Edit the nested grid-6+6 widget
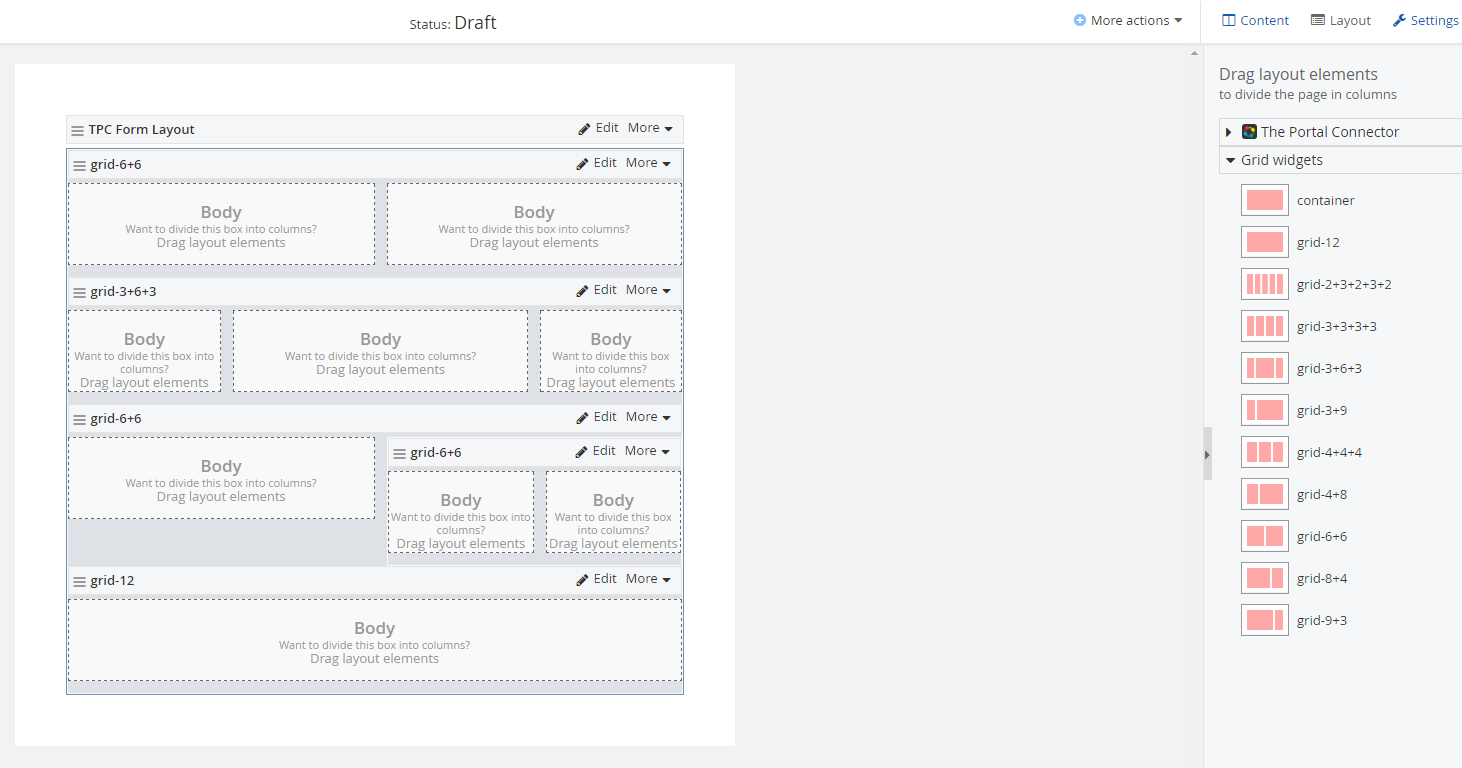Screen dimensions: 1462x768 596,451
